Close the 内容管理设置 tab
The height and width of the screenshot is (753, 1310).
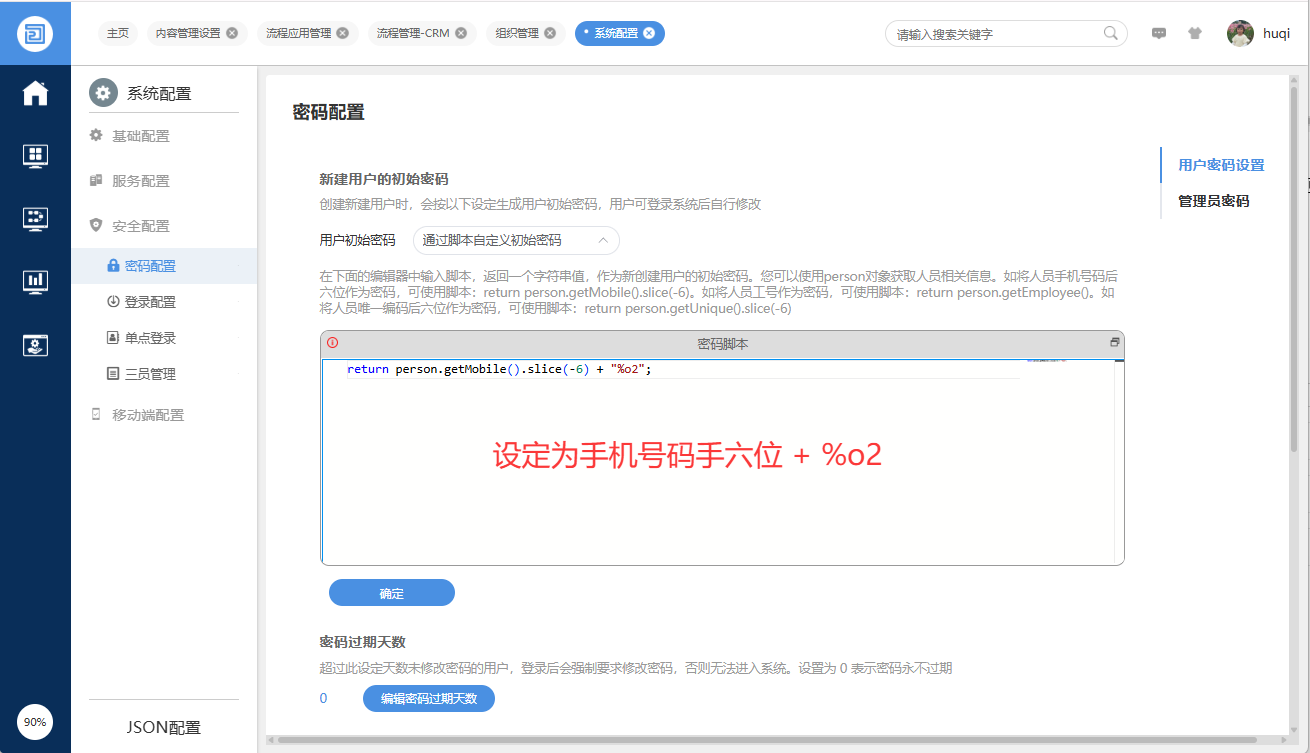tap(232, 33)
